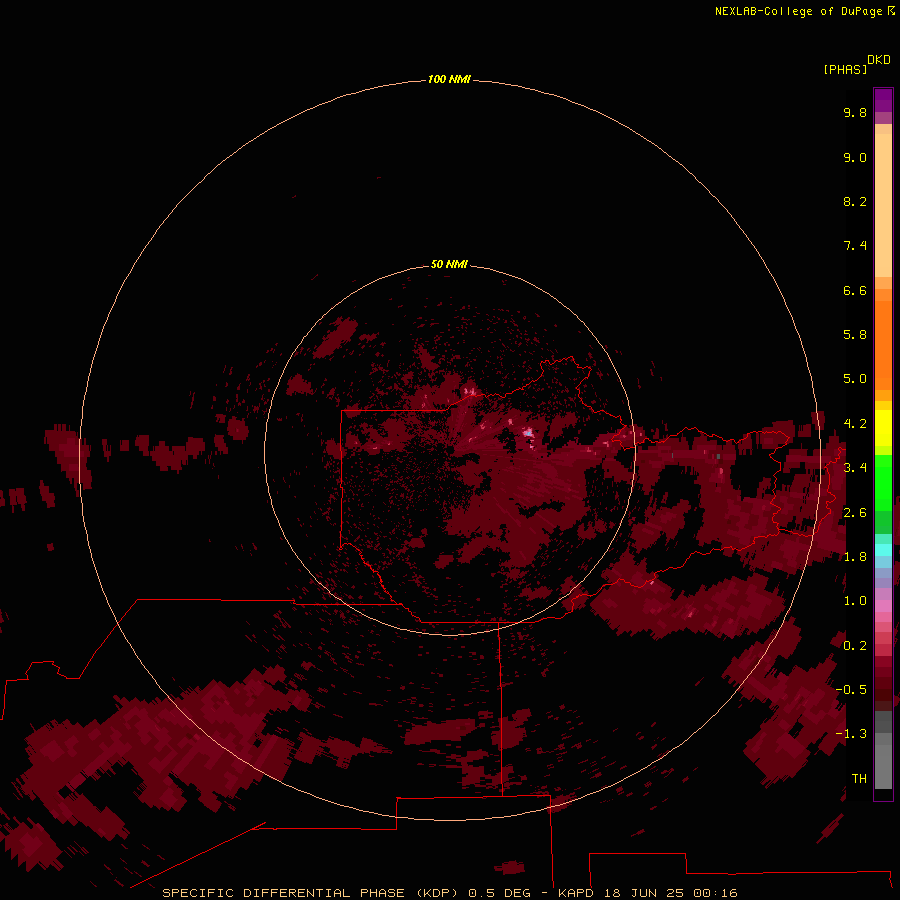Pick the purple swatch atop the color bar

pyautogui.click(x=883, y=100)
